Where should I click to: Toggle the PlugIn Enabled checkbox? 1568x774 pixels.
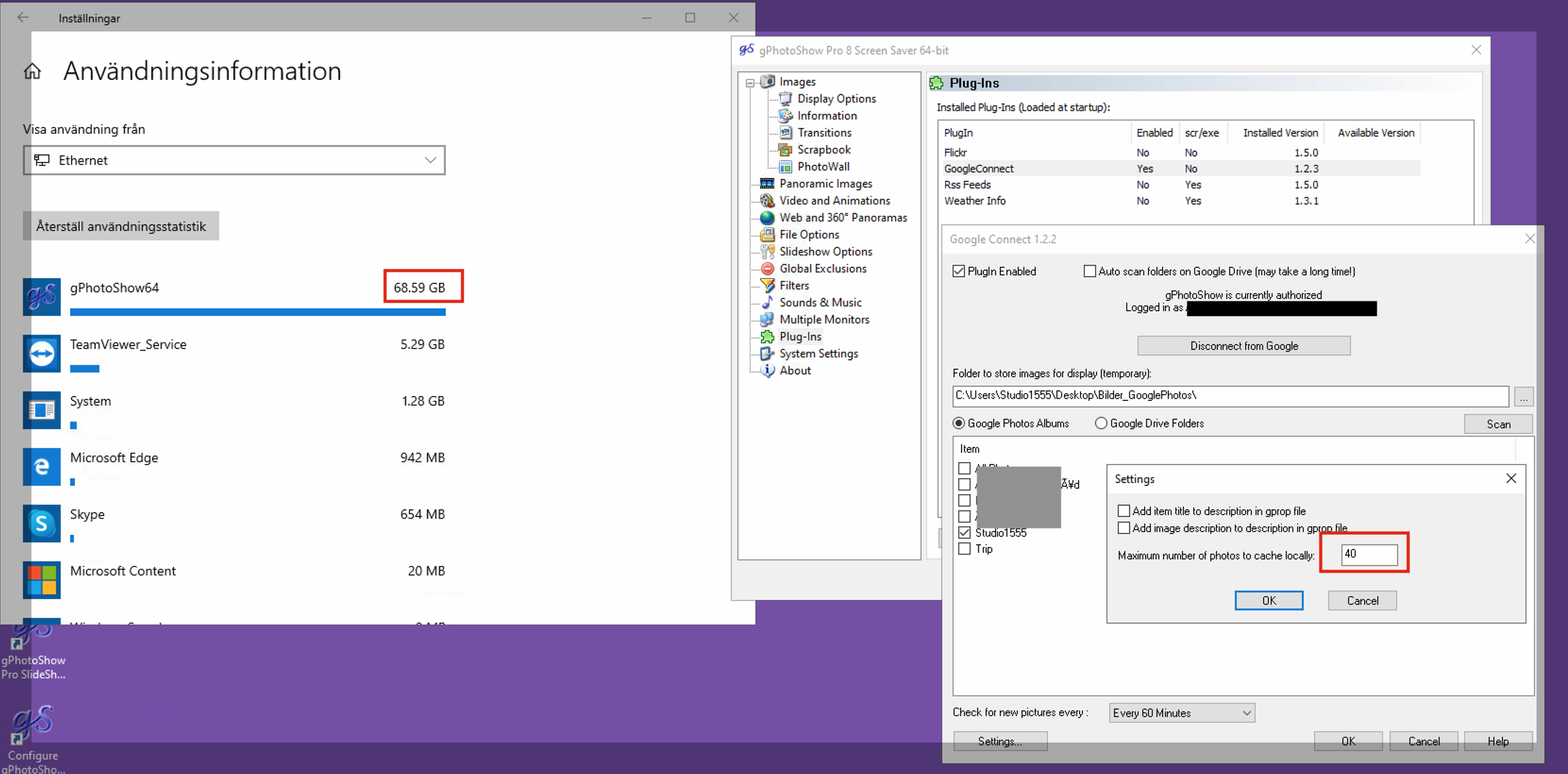958,271
